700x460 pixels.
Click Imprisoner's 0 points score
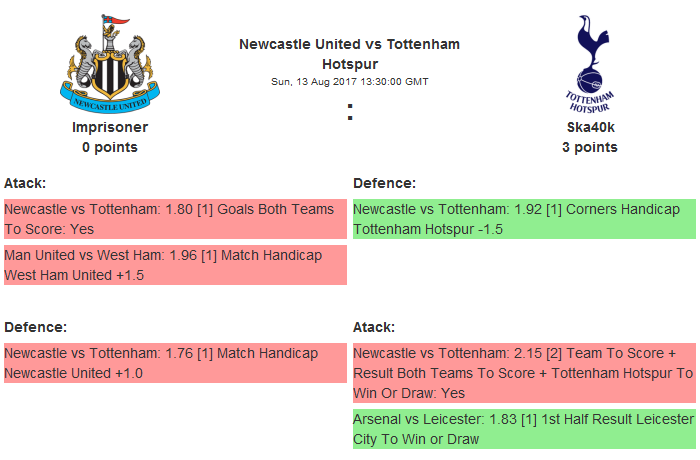tap(110, 147)
